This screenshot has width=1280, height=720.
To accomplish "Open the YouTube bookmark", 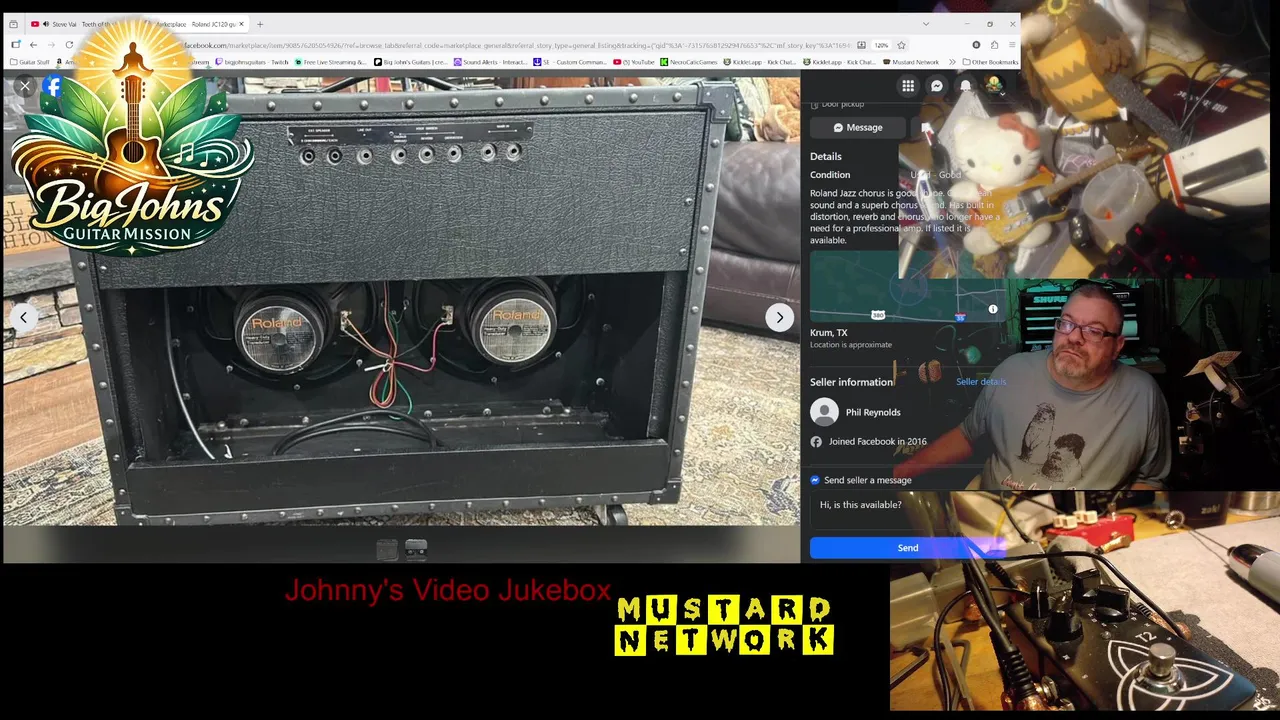I will coord(634,62).
